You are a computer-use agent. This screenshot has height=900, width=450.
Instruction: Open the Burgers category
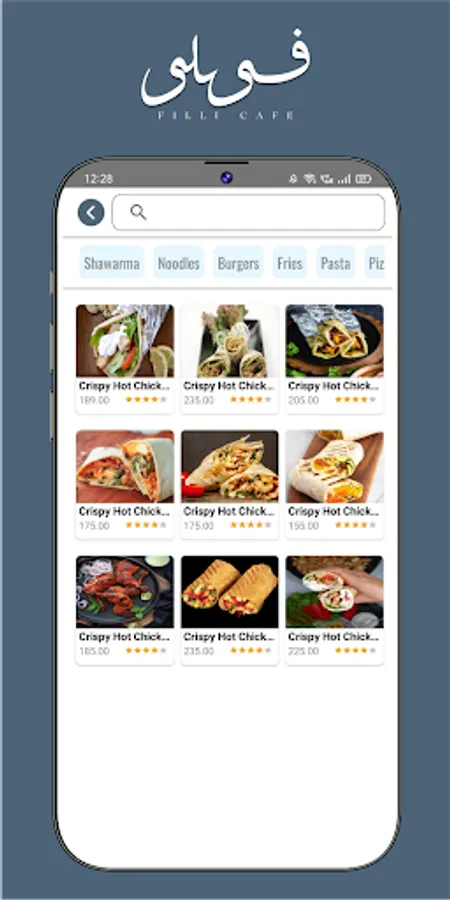238,264
